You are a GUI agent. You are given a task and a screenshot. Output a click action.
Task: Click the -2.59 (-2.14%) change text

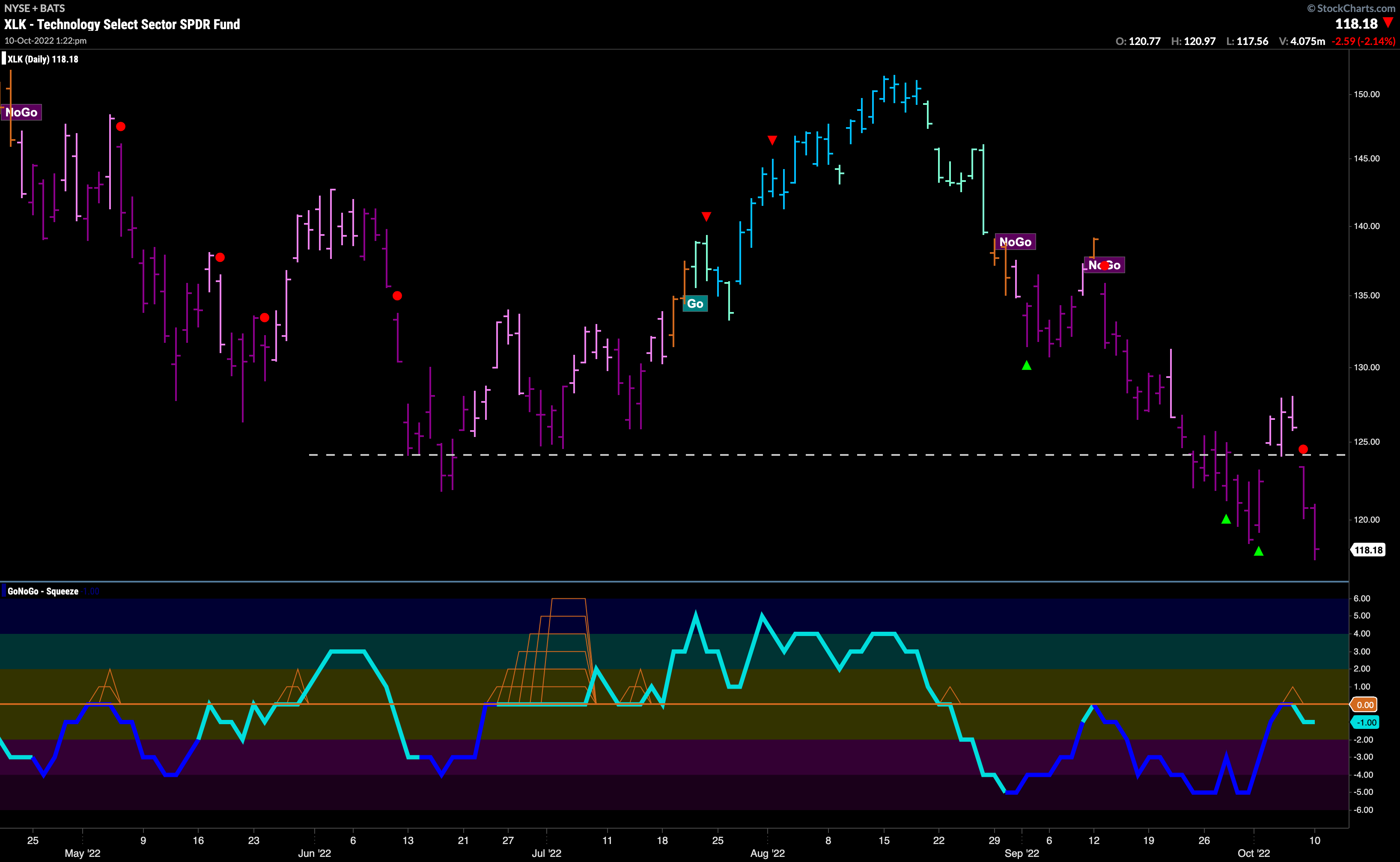click(x=1363, y=41)
